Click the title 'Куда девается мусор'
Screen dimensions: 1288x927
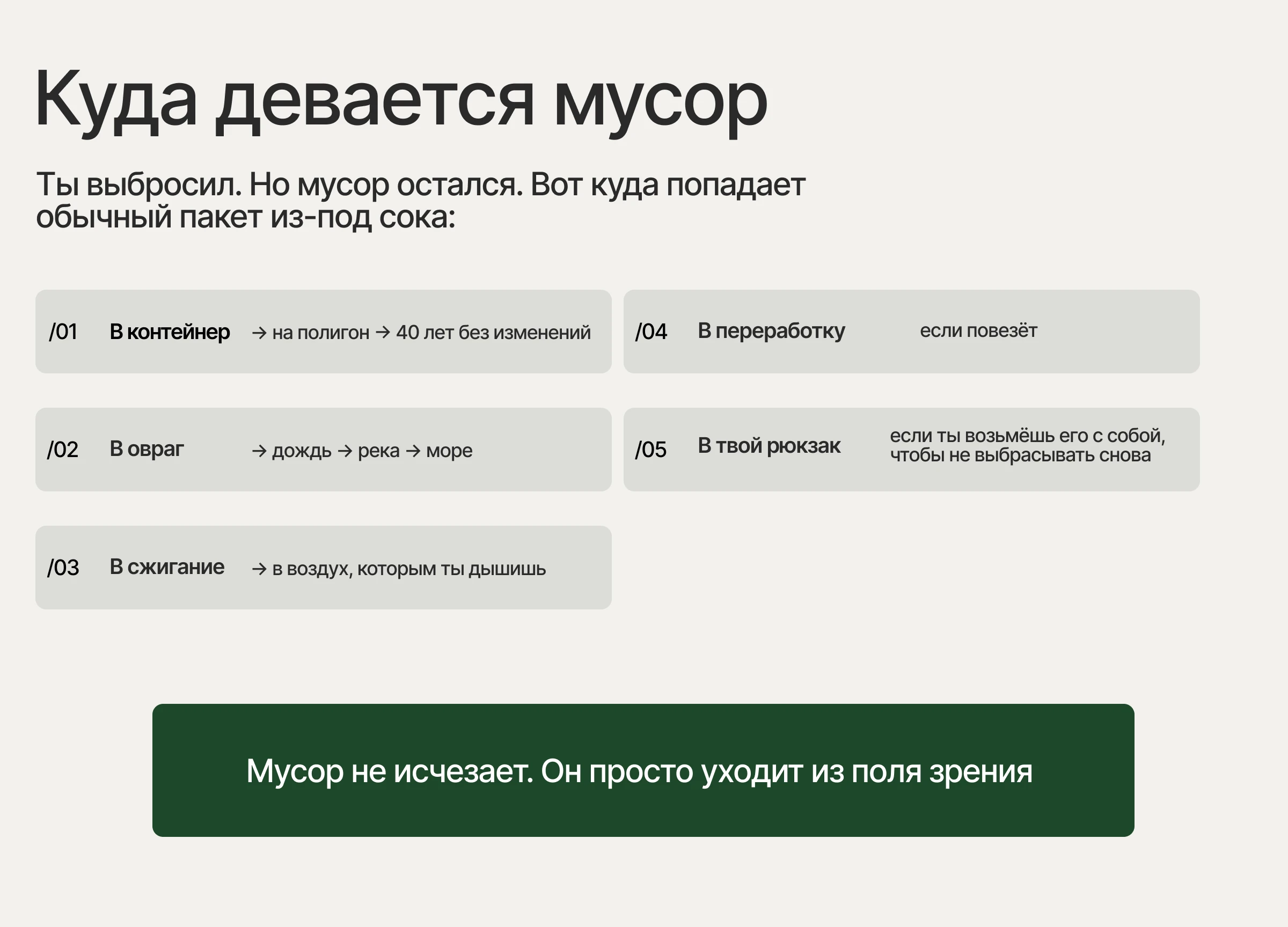click(401, 100)
